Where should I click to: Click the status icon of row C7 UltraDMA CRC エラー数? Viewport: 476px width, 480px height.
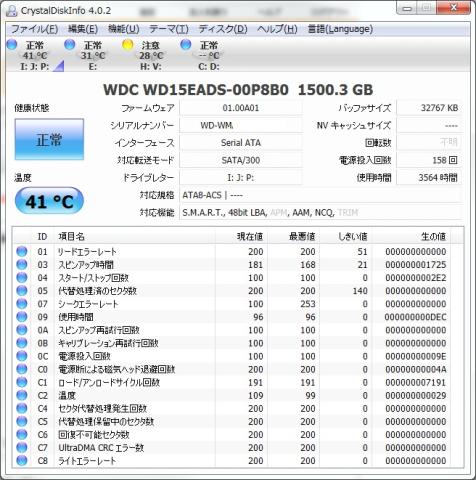pos(22,447)
